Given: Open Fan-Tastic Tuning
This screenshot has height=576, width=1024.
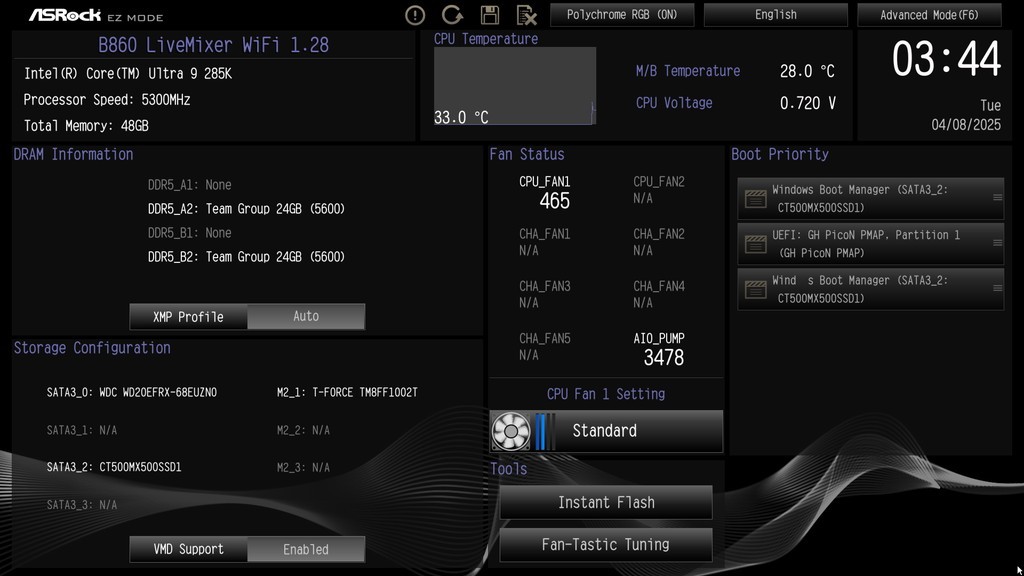Looking at the screenshot, I should pyautogui.click(x=606, y=545).
